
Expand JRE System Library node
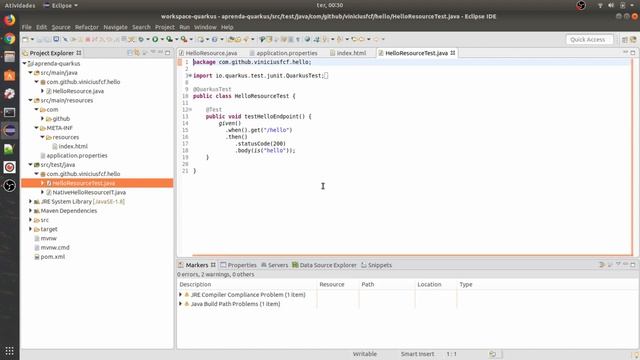[x=30, y=201]
